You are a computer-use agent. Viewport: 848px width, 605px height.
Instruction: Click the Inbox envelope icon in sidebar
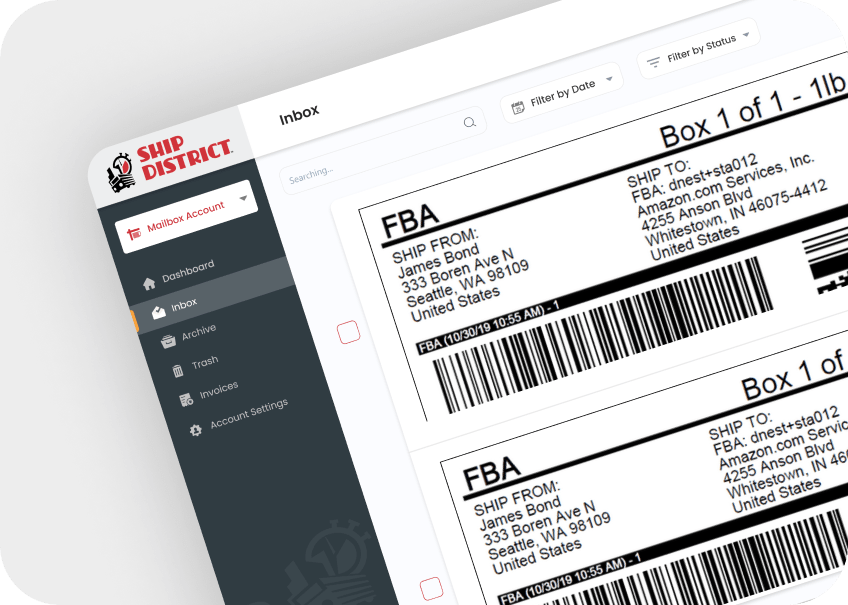click(158, 313)
